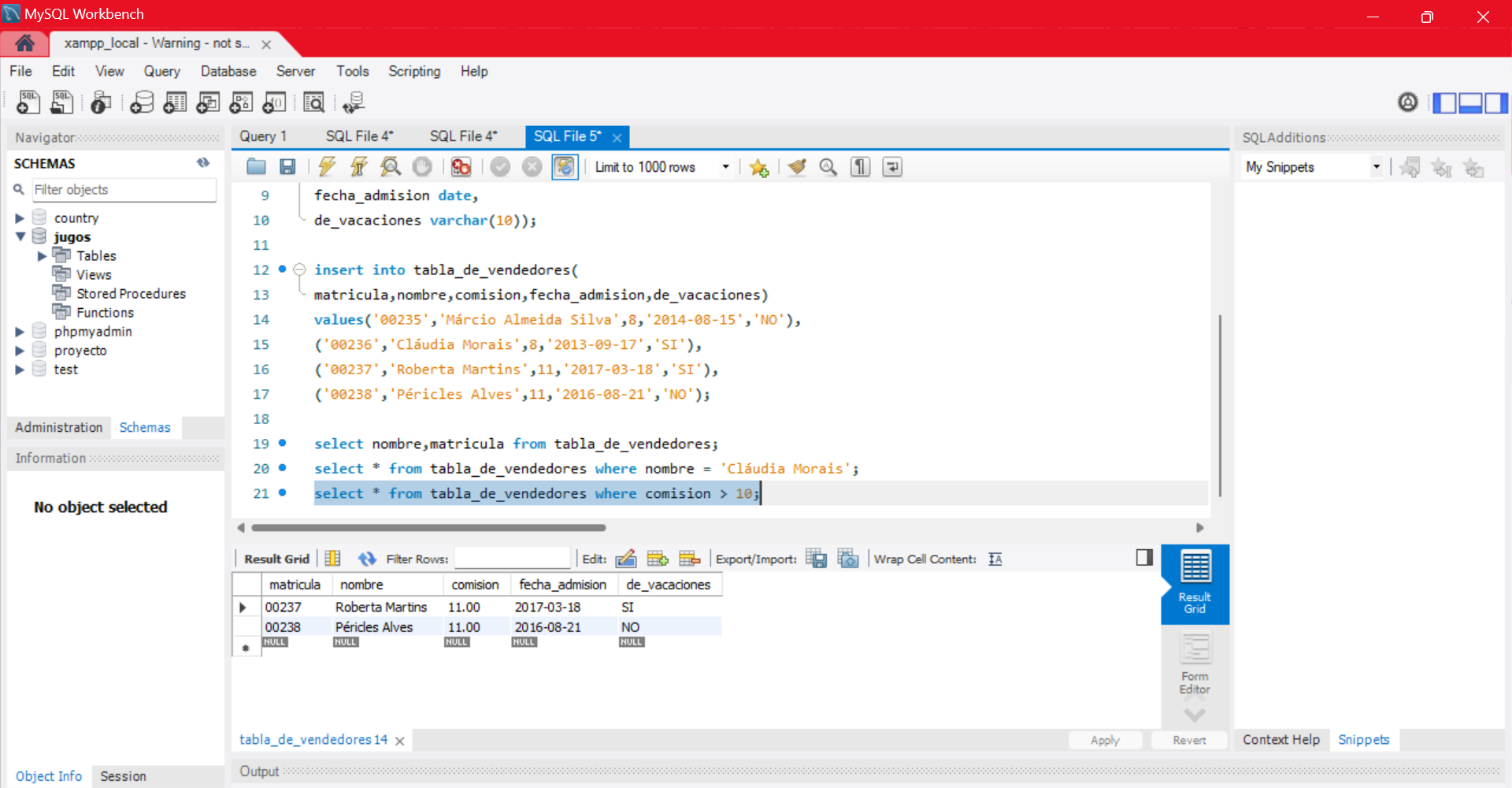Save script to file icon
Screen dimensions: 1512x788
tap(287, 166)
